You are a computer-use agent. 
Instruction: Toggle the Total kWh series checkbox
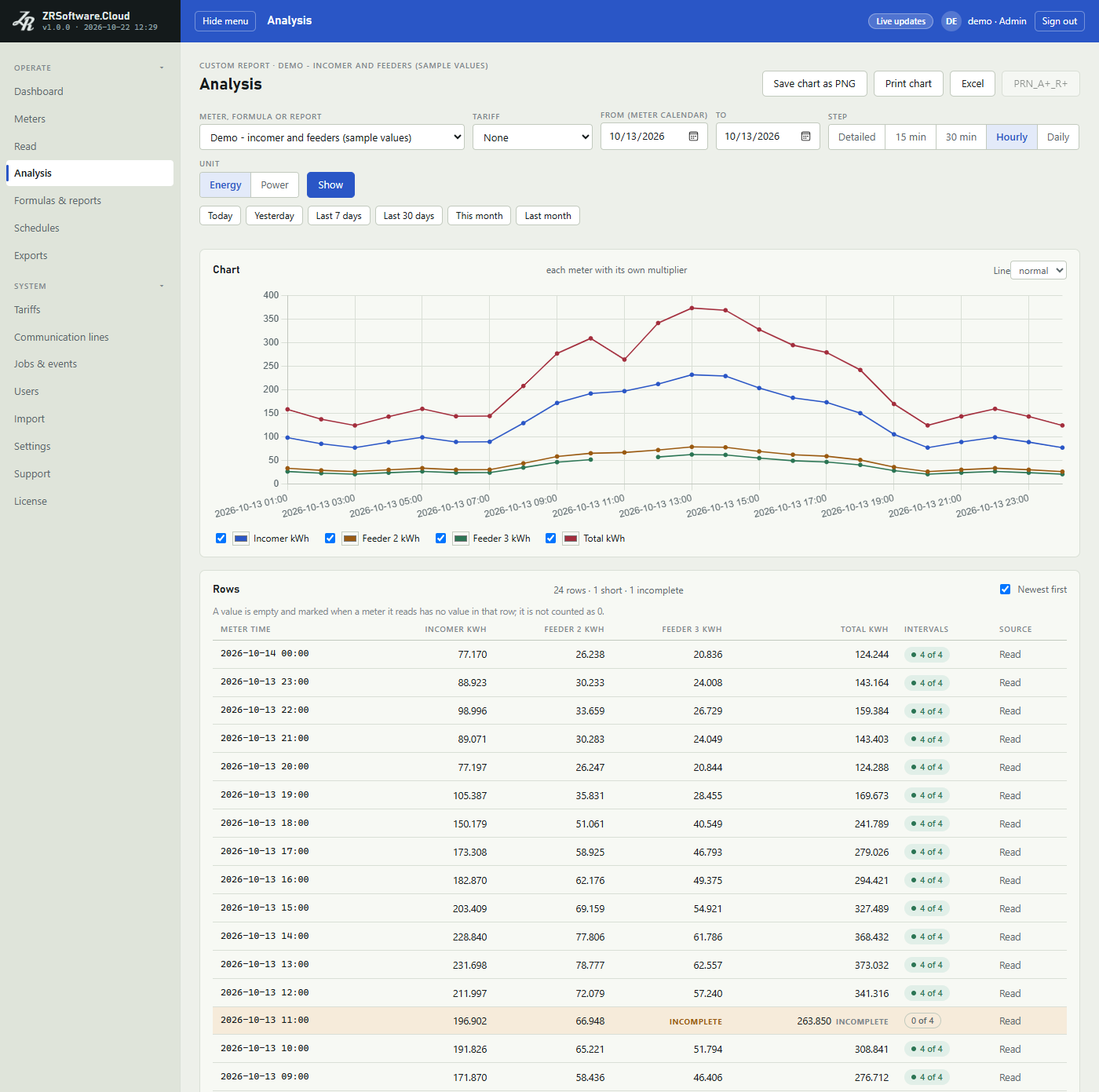coord(551,539)
